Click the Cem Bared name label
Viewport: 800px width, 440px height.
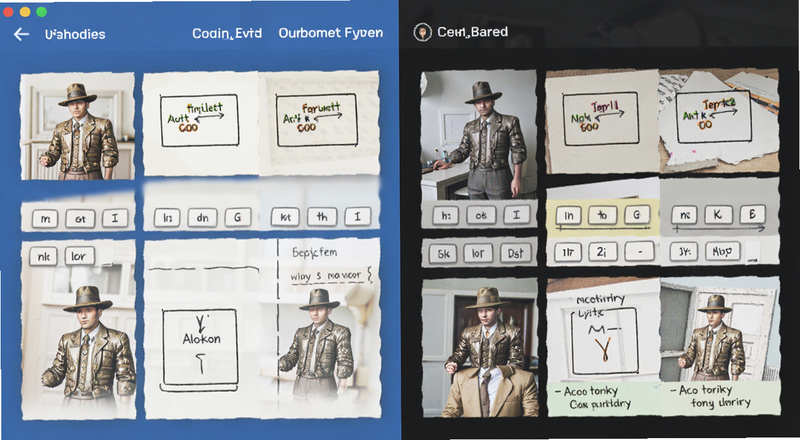pos(472,32)
